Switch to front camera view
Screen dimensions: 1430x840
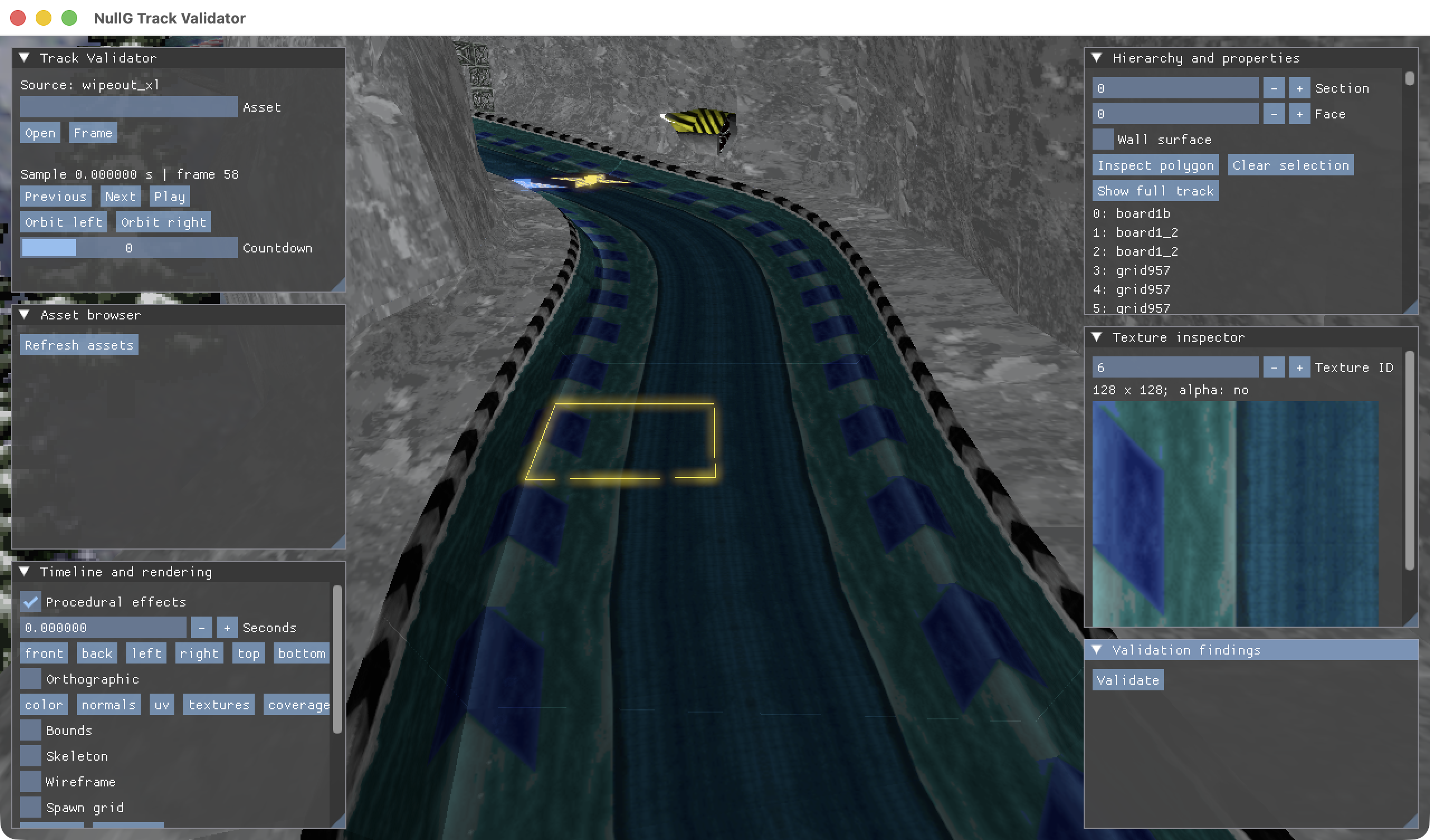(x=44, y=653)
